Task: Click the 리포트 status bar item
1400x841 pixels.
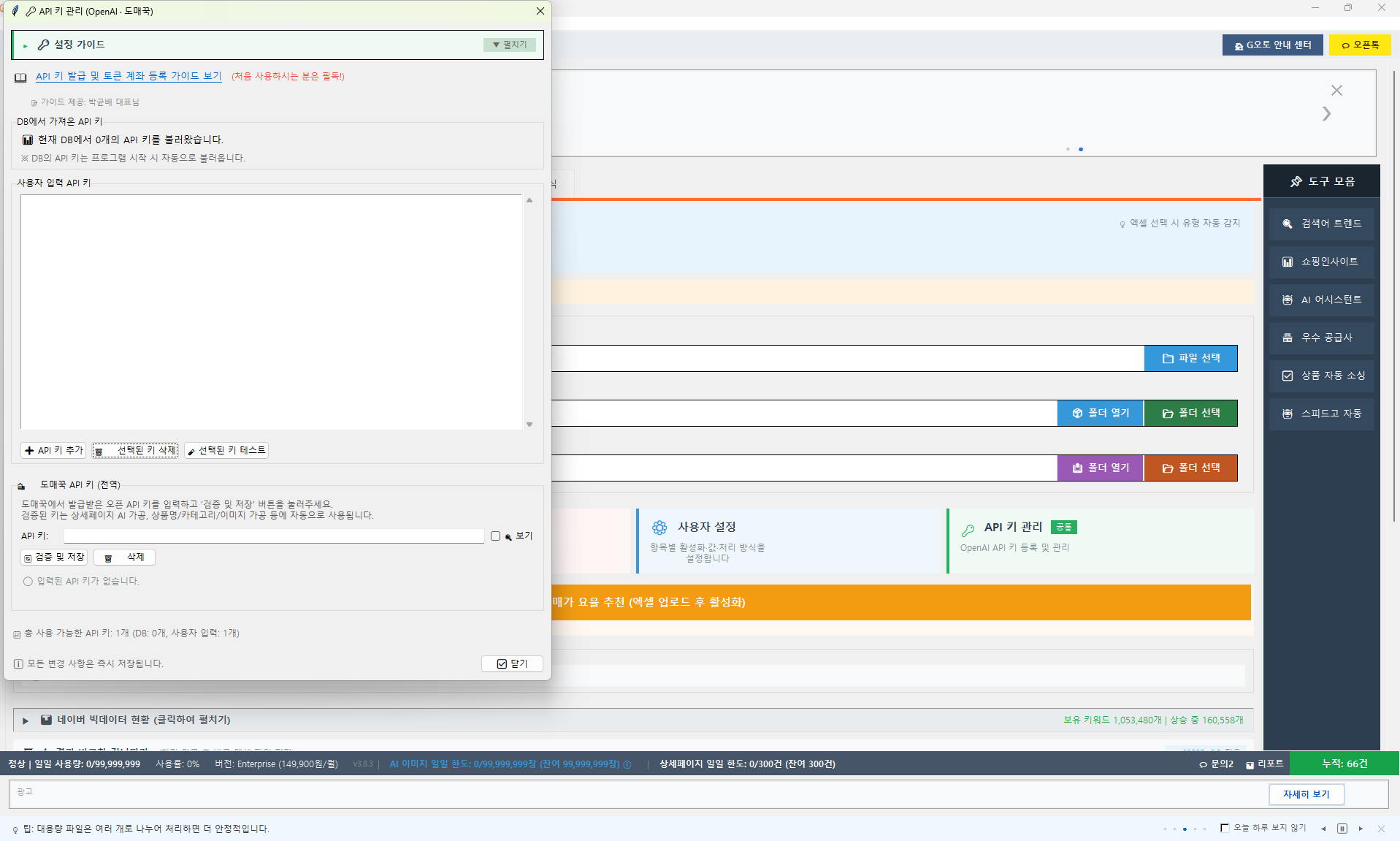Action: pyautogui.click(x=1264, y=764)
